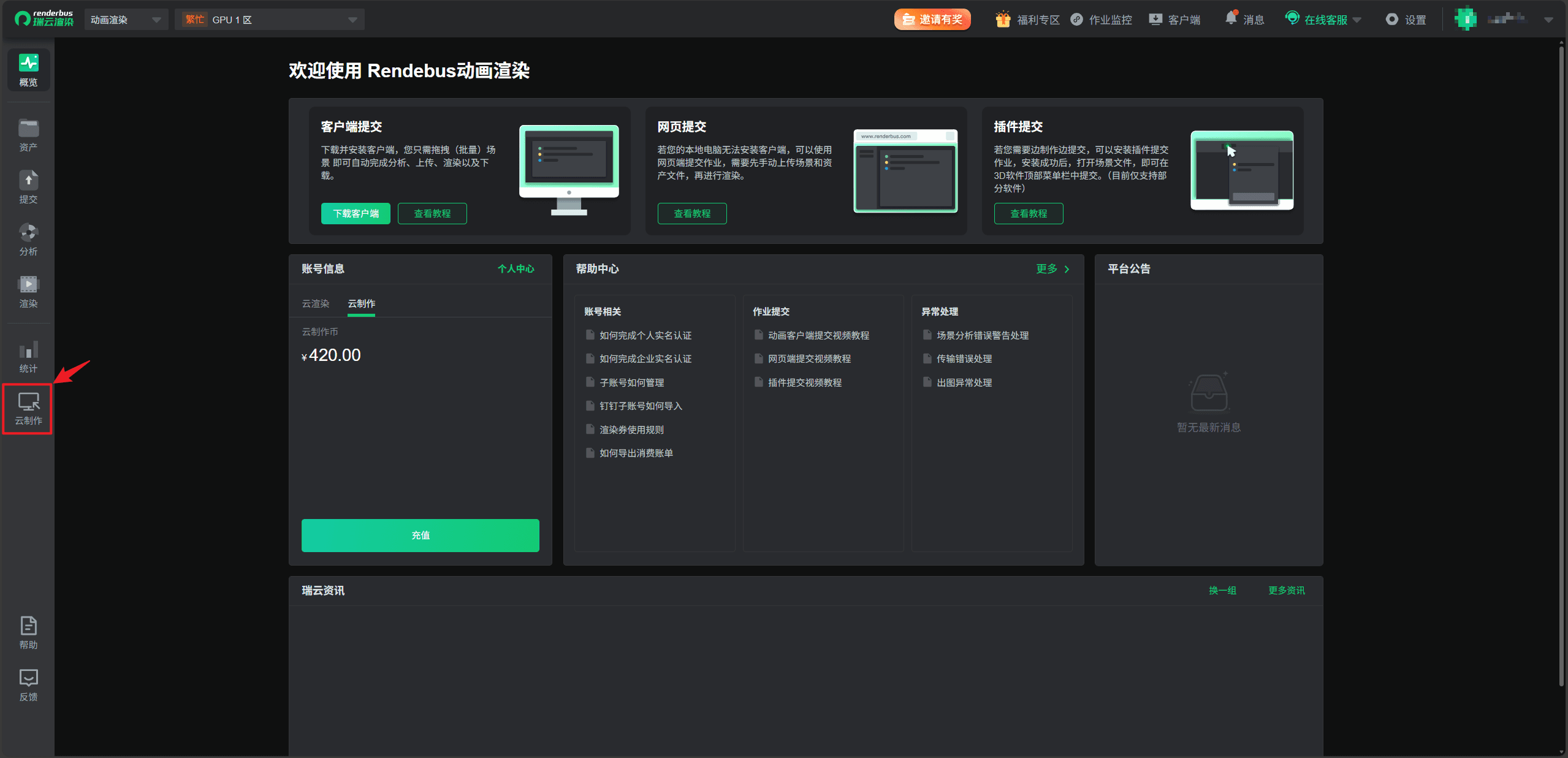This screenshot has height=758, width=1568.
Task: Click the 消息 notification bell icon
Action: tap(1231, 18)
